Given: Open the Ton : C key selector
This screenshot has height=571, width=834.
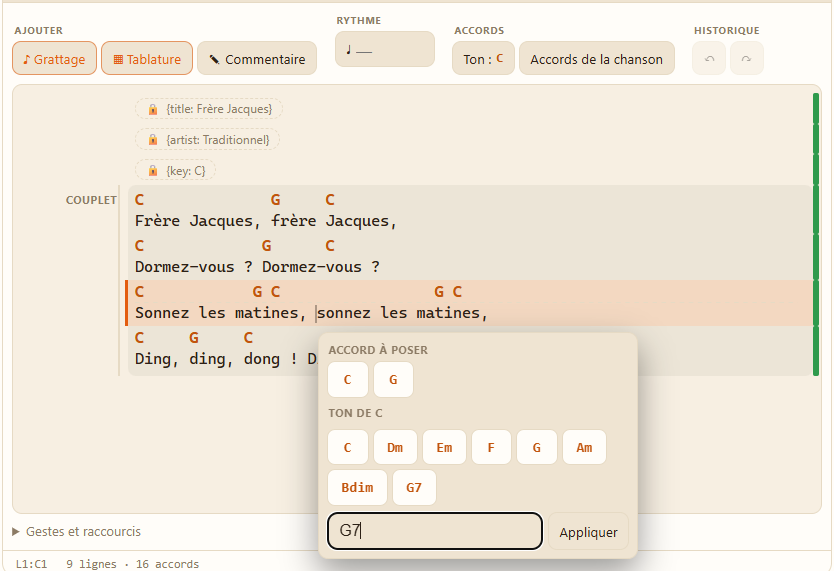Looking at the screenshot, I should [x=483, y=58].
